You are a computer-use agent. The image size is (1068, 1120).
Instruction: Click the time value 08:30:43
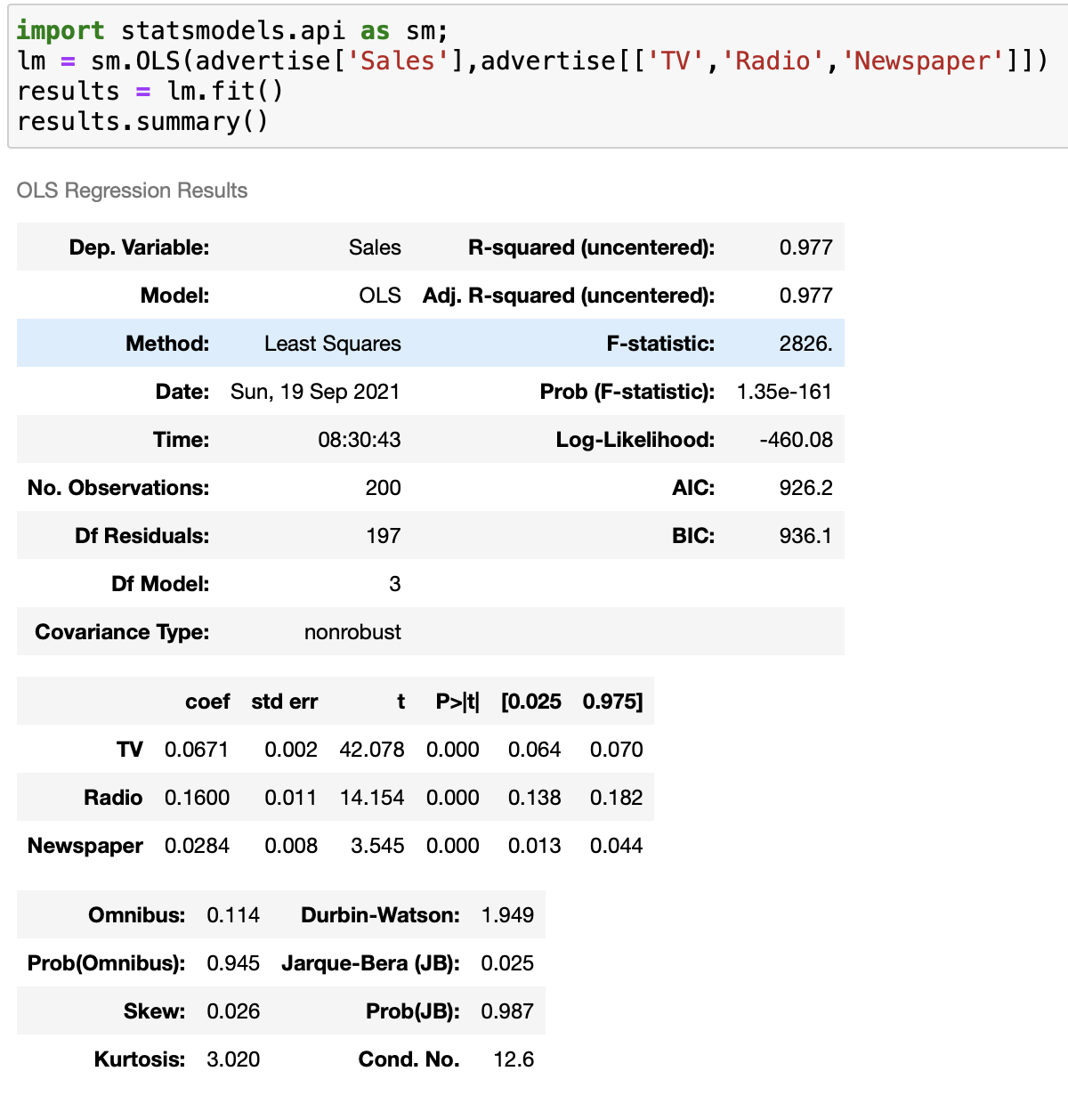pyautogui.click(x=360, y=440)
